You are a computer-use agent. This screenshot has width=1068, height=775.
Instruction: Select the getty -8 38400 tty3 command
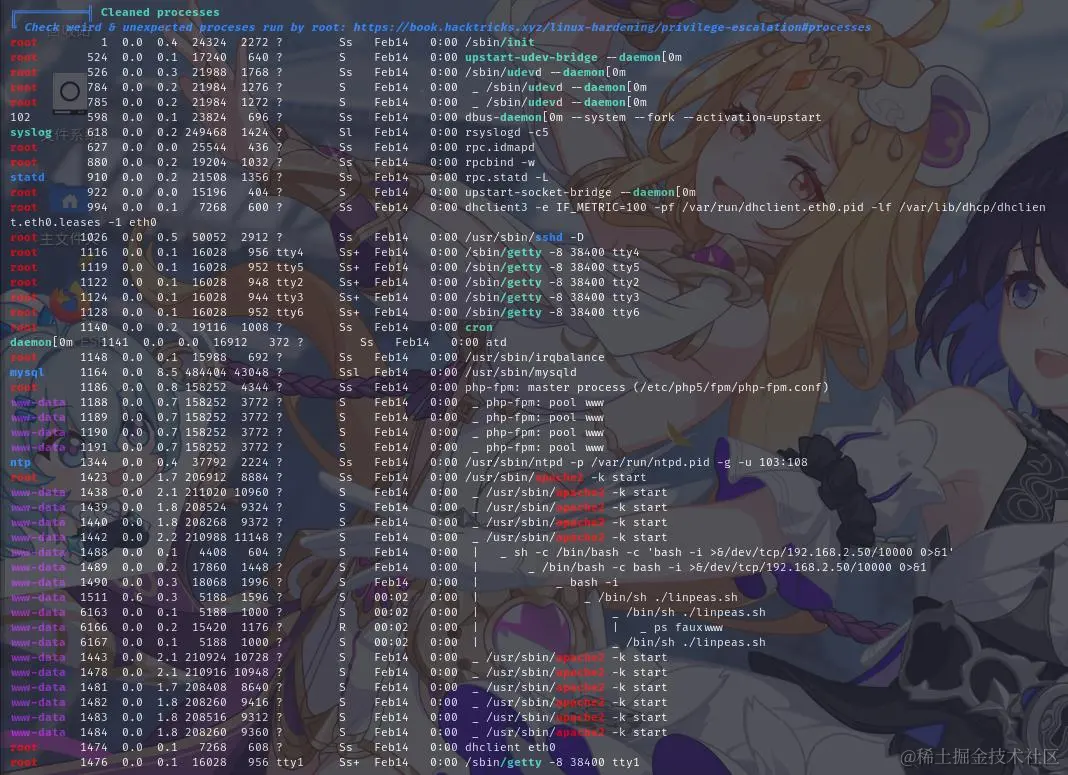coord(552,297)
